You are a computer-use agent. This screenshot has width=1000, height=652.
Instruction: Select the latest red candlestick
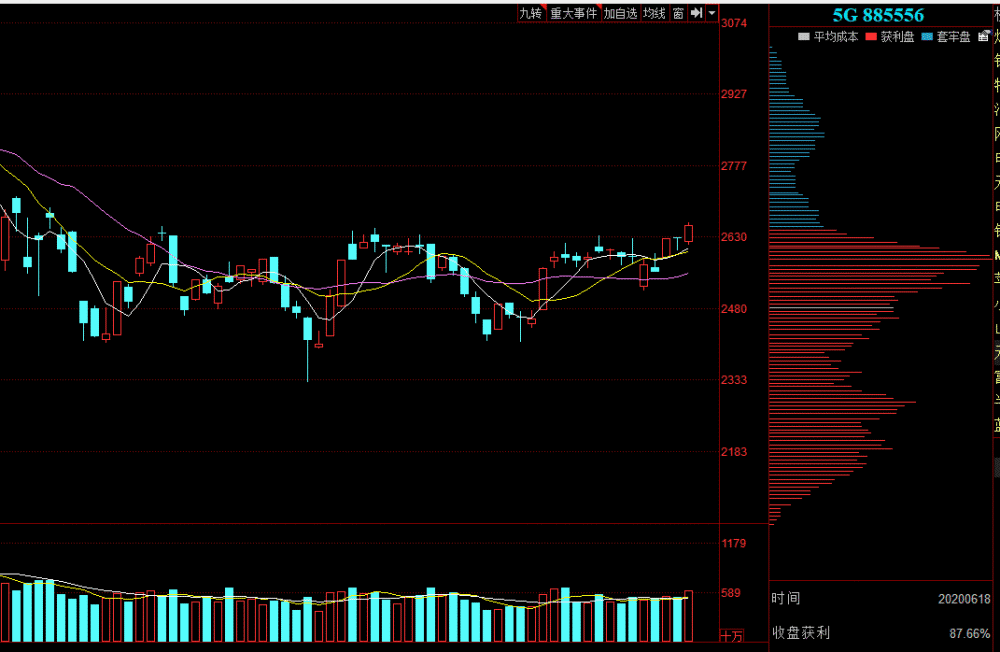click(x=689, y=233)
